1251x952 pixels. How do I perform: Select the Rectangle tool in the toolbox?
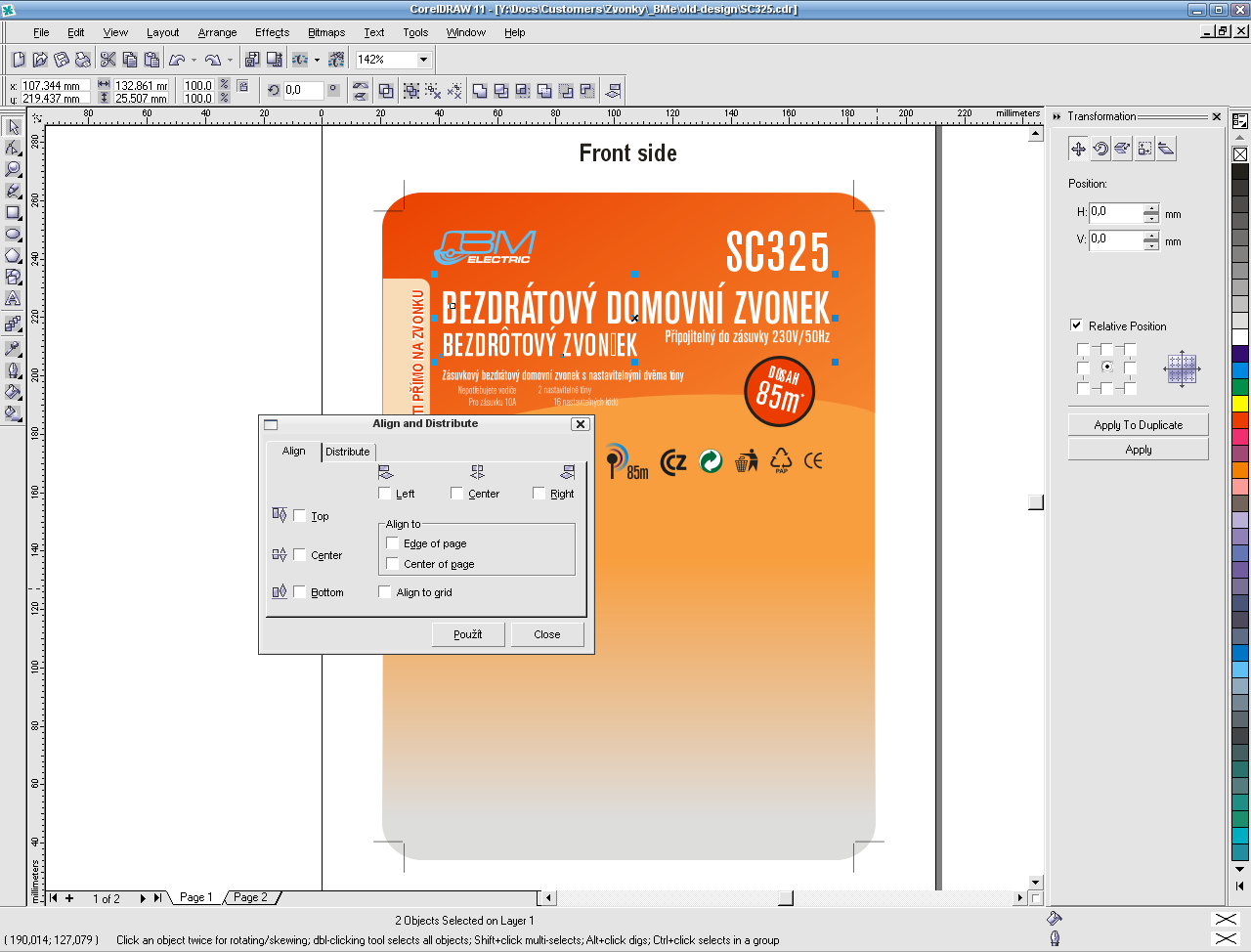pos(13,212)
